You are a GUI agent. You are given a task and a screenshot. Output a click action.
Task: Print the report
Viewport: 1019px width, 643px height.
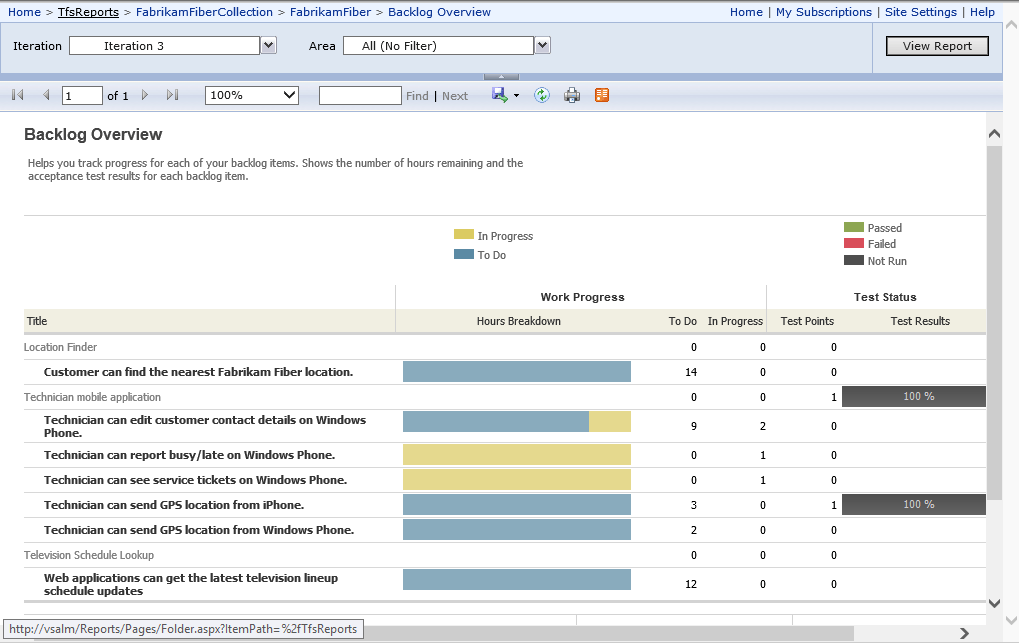[572, 96]
